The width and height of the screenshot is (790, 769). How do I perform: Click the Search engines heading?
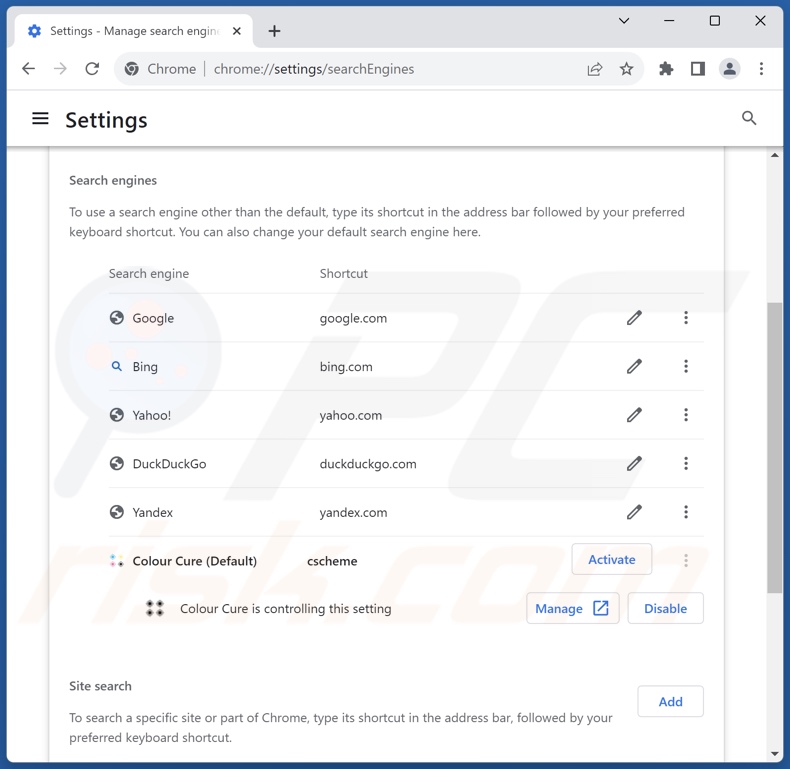pyautogui.click(x=113, y=180)
